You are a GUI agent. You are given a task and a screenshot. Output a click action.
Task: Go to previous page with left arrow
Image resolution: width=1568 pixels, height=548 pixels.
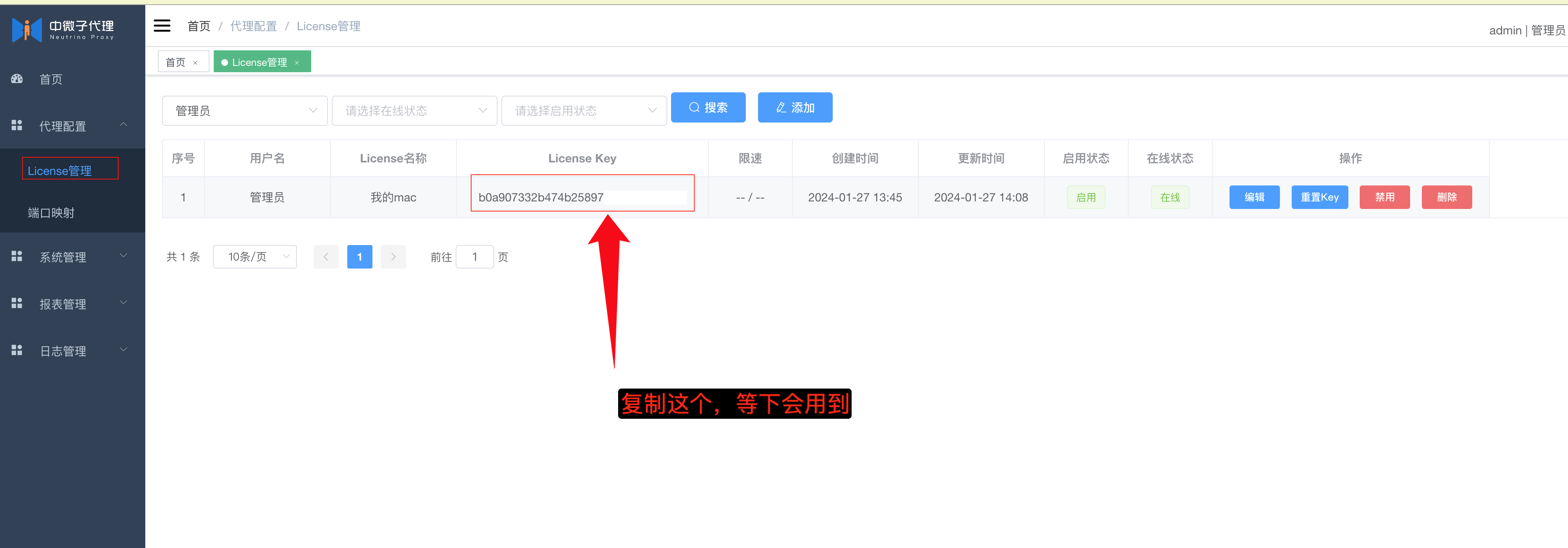[x=326, y=257]
